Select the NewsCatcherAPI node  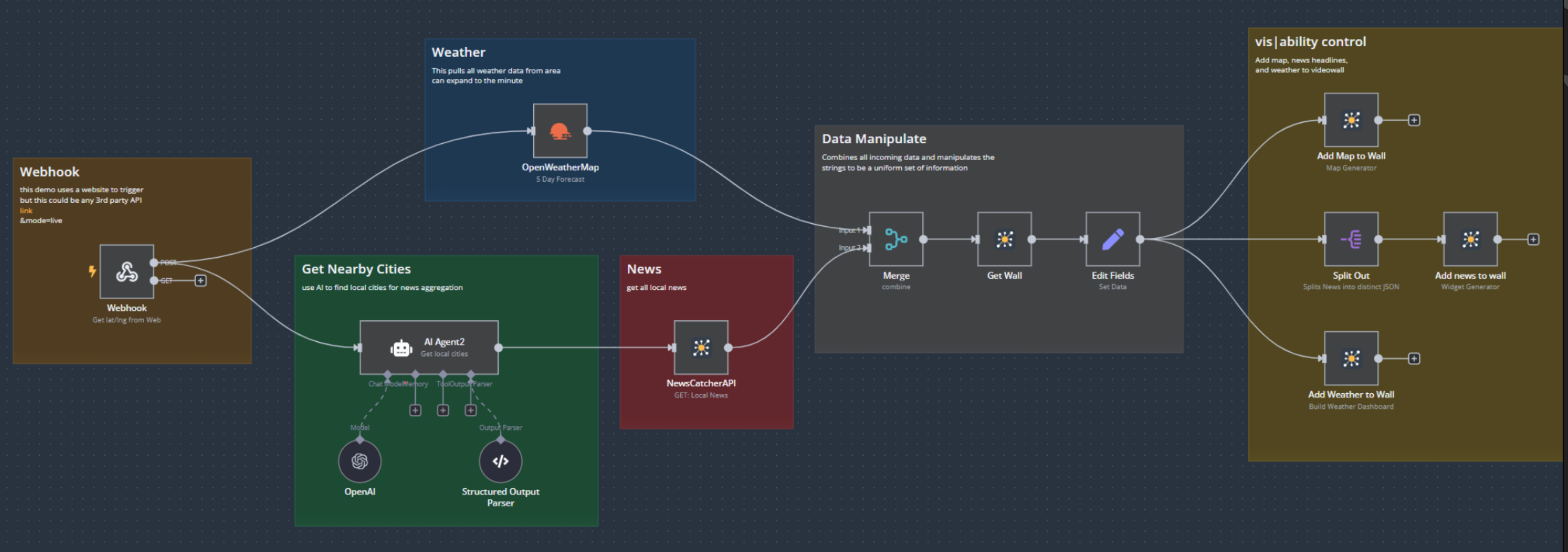coord(700,347)
